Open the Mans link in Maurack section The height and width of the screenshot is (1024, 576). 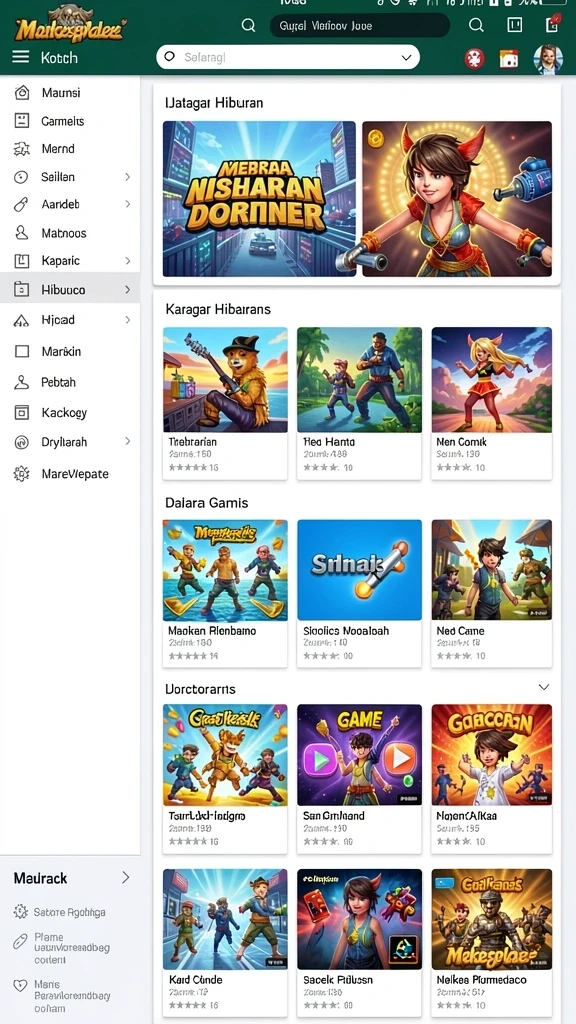click(71, 996)
